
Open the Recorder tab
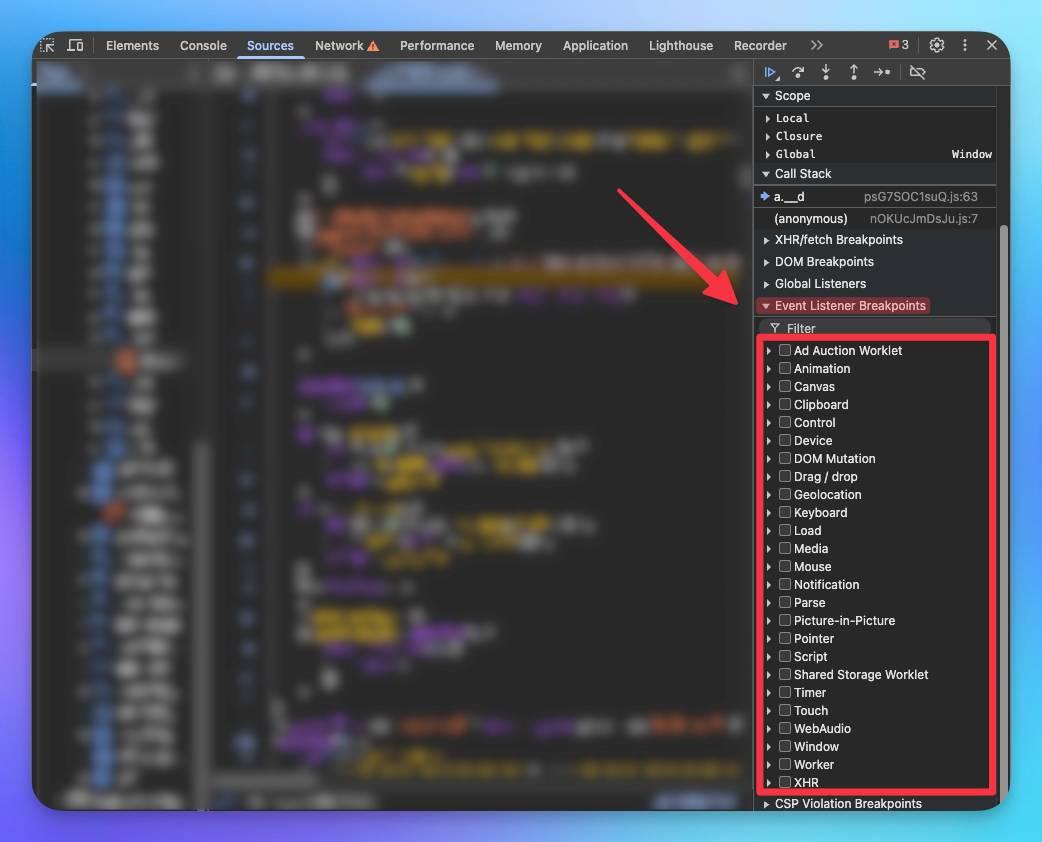tap(760, 46)
